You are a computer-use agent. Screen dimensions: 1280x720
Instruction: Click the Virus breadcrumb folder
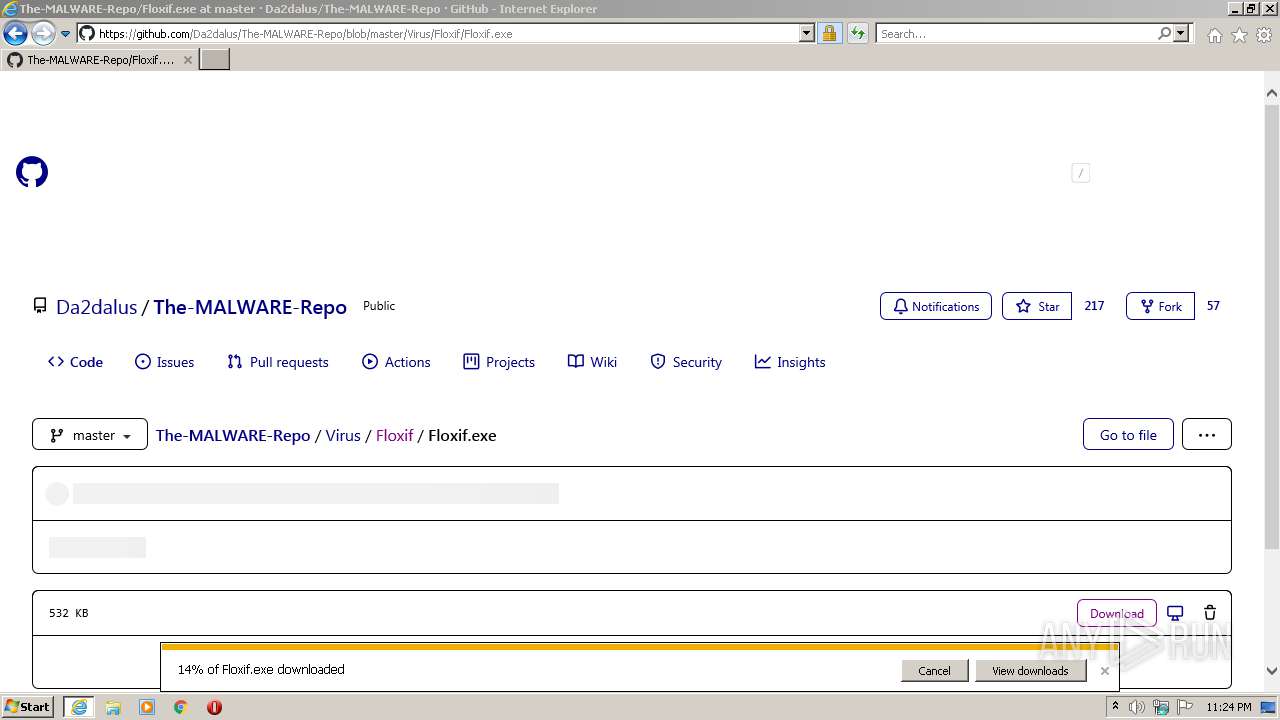tap(343, 435)
